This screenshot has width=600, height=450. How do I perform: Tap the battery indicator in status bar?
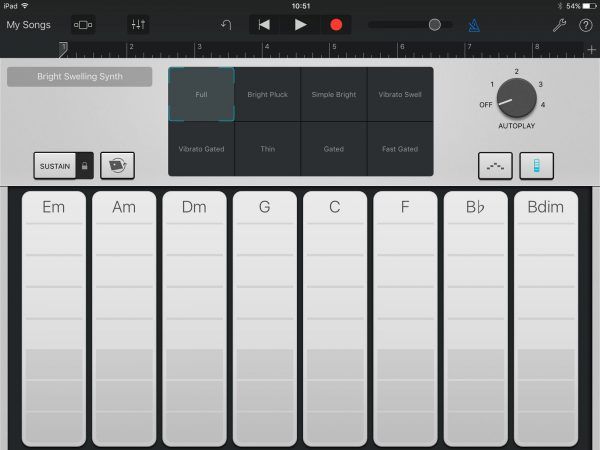coord(589,6)
